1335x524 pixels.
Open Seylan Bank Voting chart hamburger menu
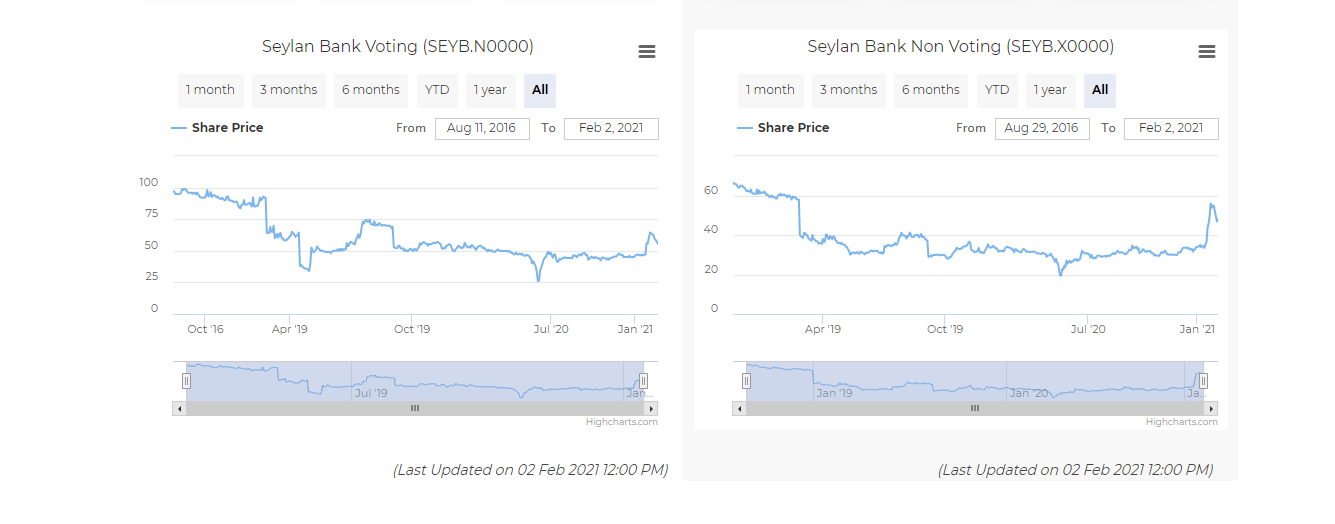click(647, 52)
